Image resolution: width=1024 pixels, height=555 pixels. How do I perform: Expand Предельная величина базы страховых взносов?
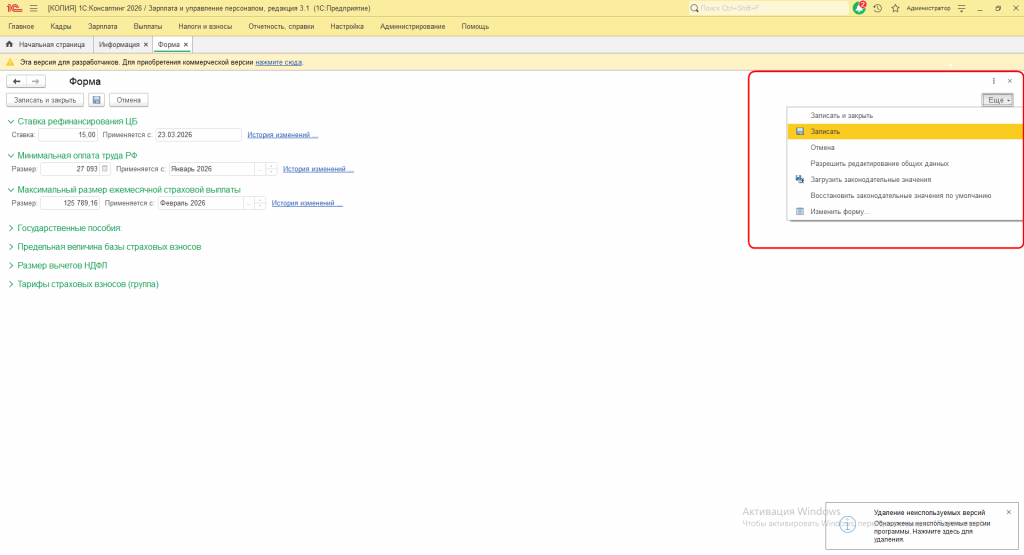(x=10, y=247)
